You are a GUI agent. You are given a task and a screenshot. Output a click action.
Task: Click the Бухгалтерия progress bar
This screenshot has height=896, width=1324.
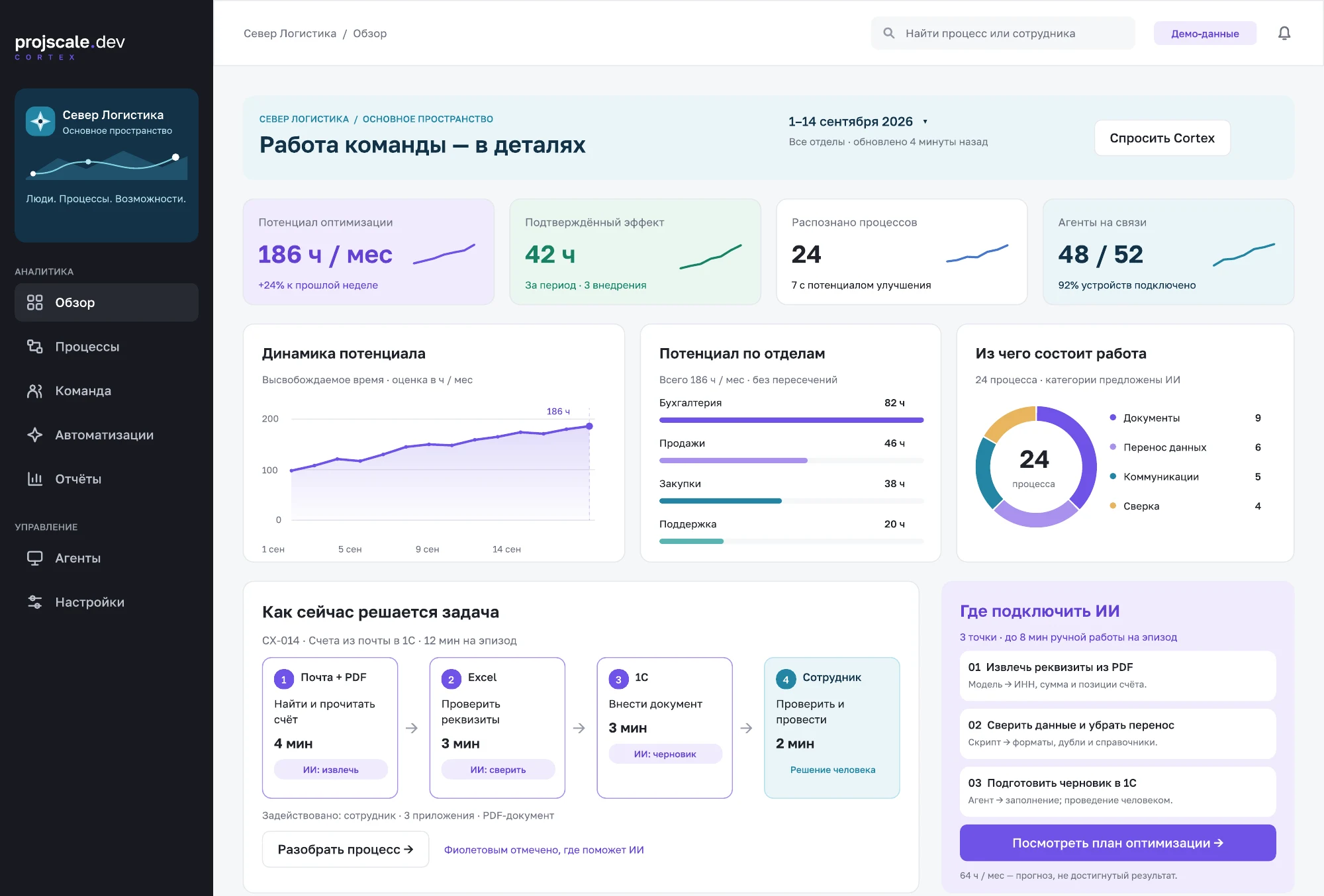tap(791, 420)
